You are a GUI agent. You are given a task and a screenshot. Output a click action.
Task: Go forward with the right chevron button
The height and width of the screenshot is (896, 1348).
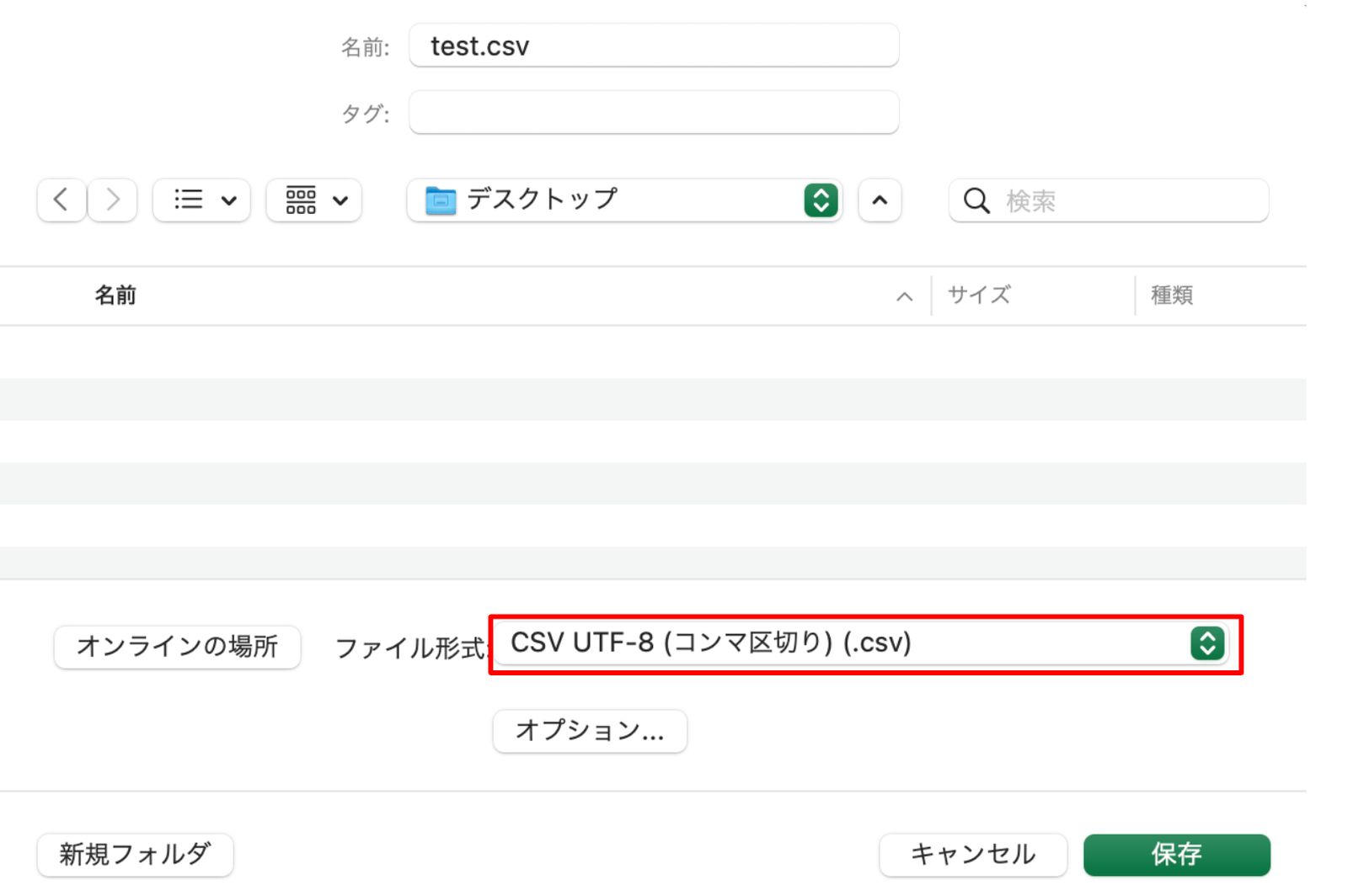(112, 200)
